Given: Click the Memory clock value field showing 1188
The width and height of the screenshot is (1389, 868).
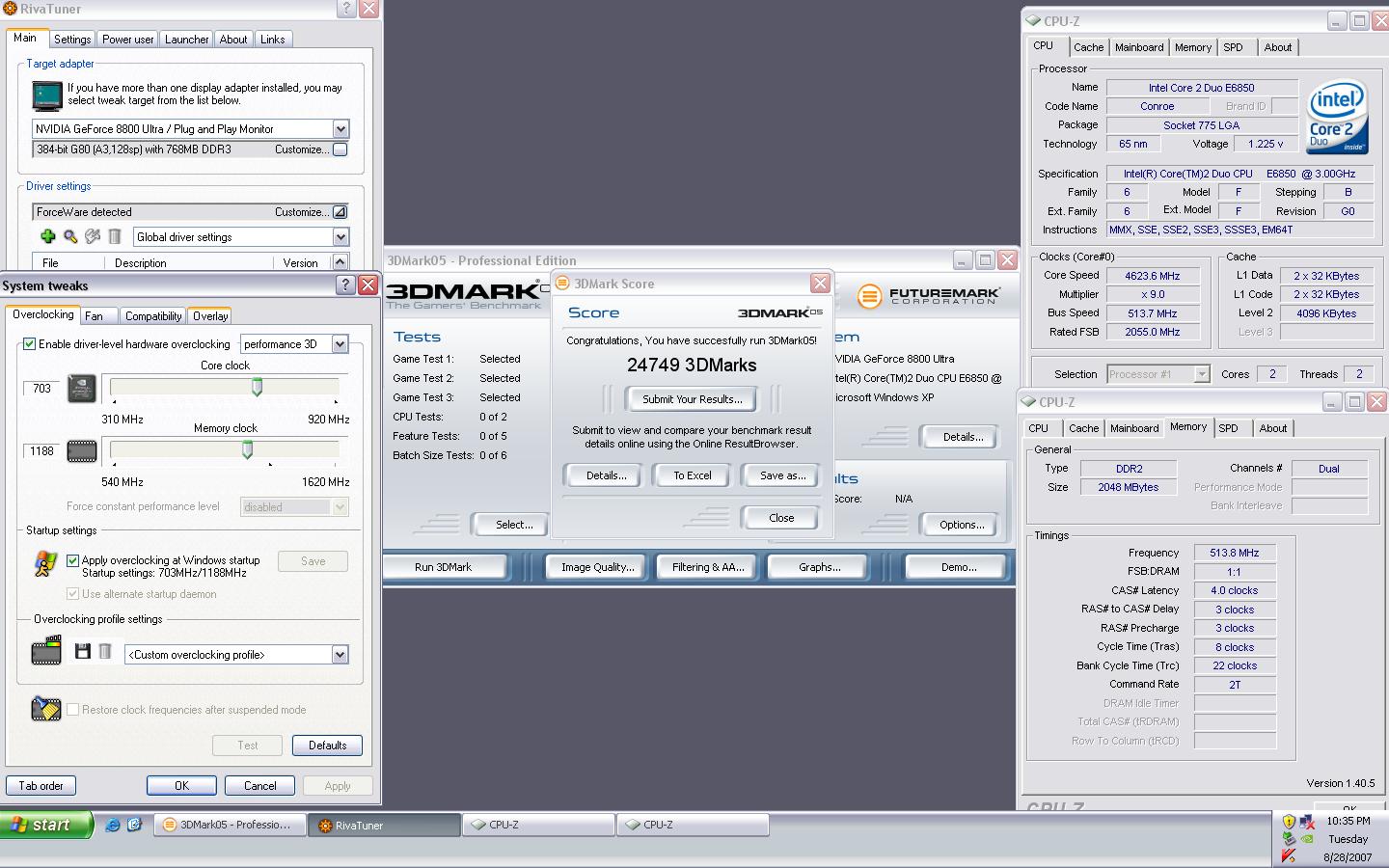Looking at the screenshot, I should click(42, 451).
